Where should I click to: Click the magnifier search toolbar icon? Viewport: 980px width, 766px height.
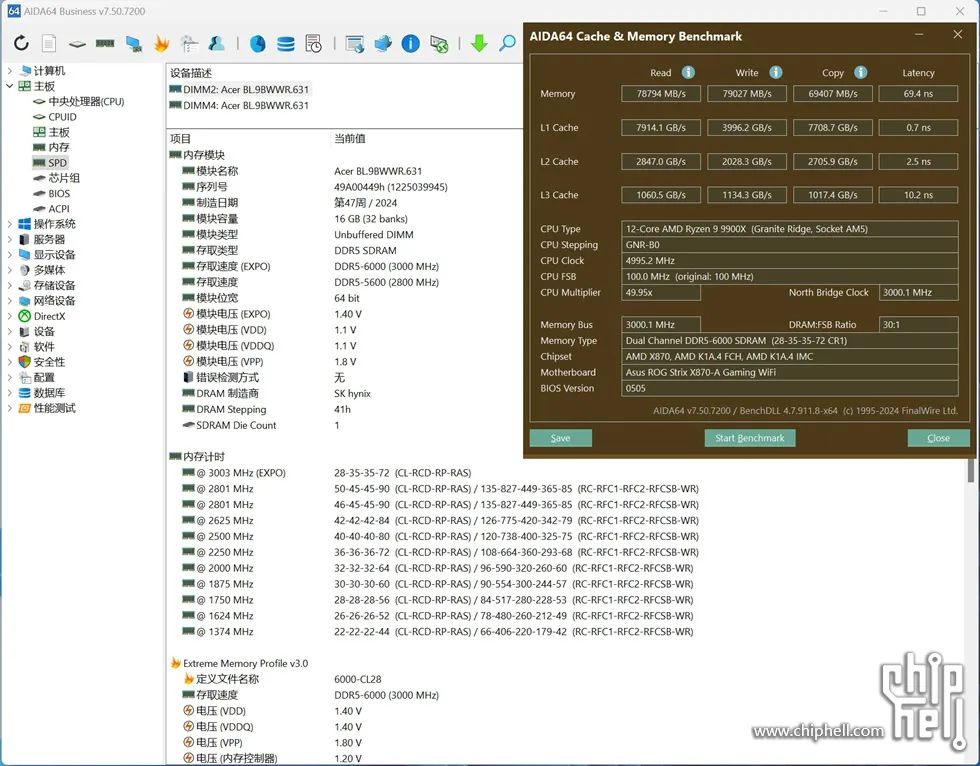[508, 43]
